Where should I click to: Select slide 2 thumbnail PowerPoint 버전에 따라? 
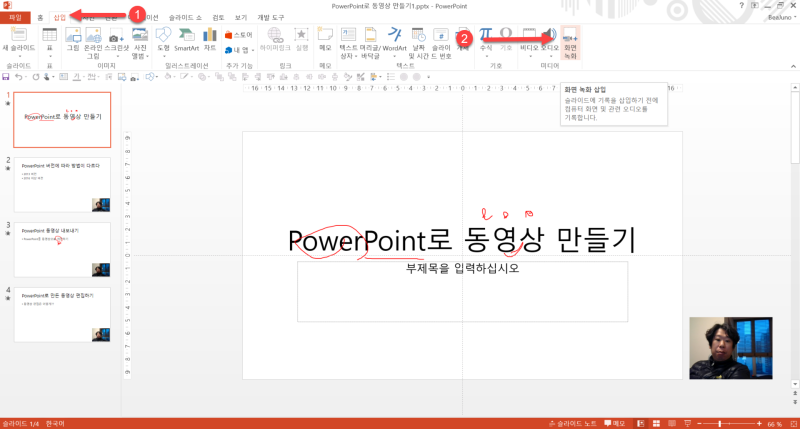[x=62, y=185]
